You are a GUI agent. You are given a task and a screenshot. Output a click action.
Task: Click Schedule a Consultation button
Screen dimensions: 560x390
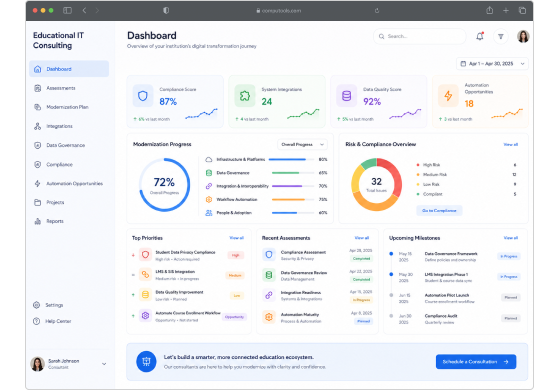(476, 362)
